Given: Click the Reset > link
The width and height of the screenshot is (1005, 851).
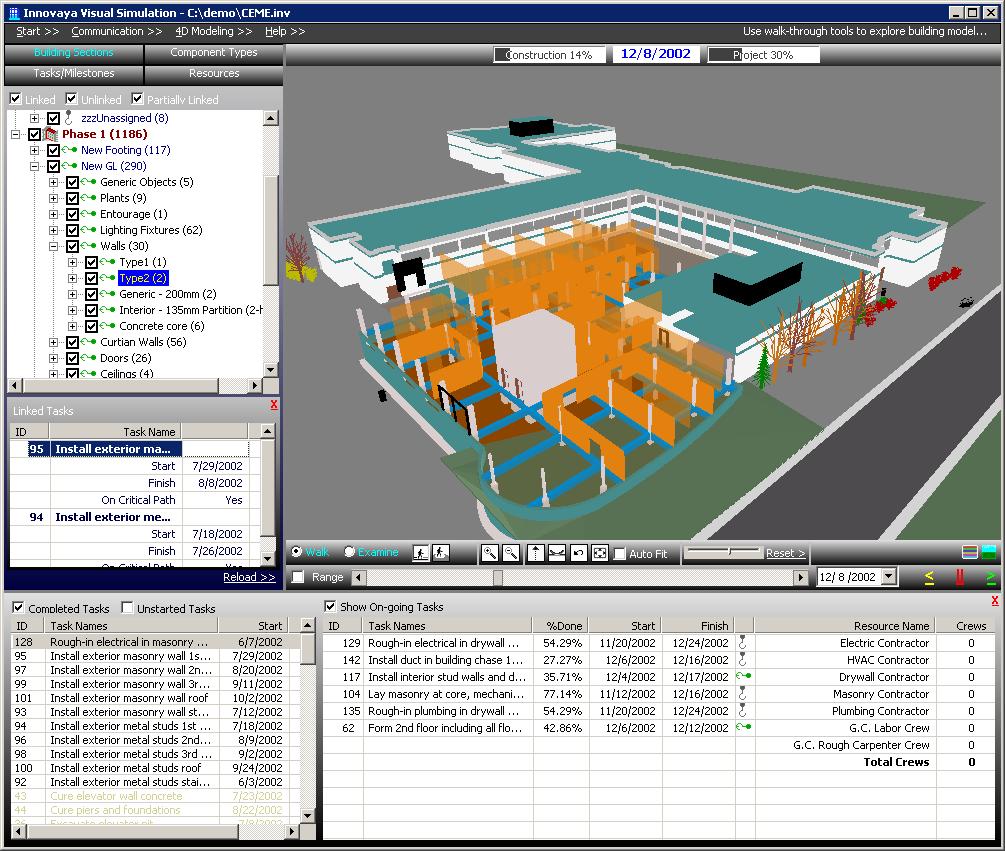Looking at the screenshot, I should (x=786, y=553).
